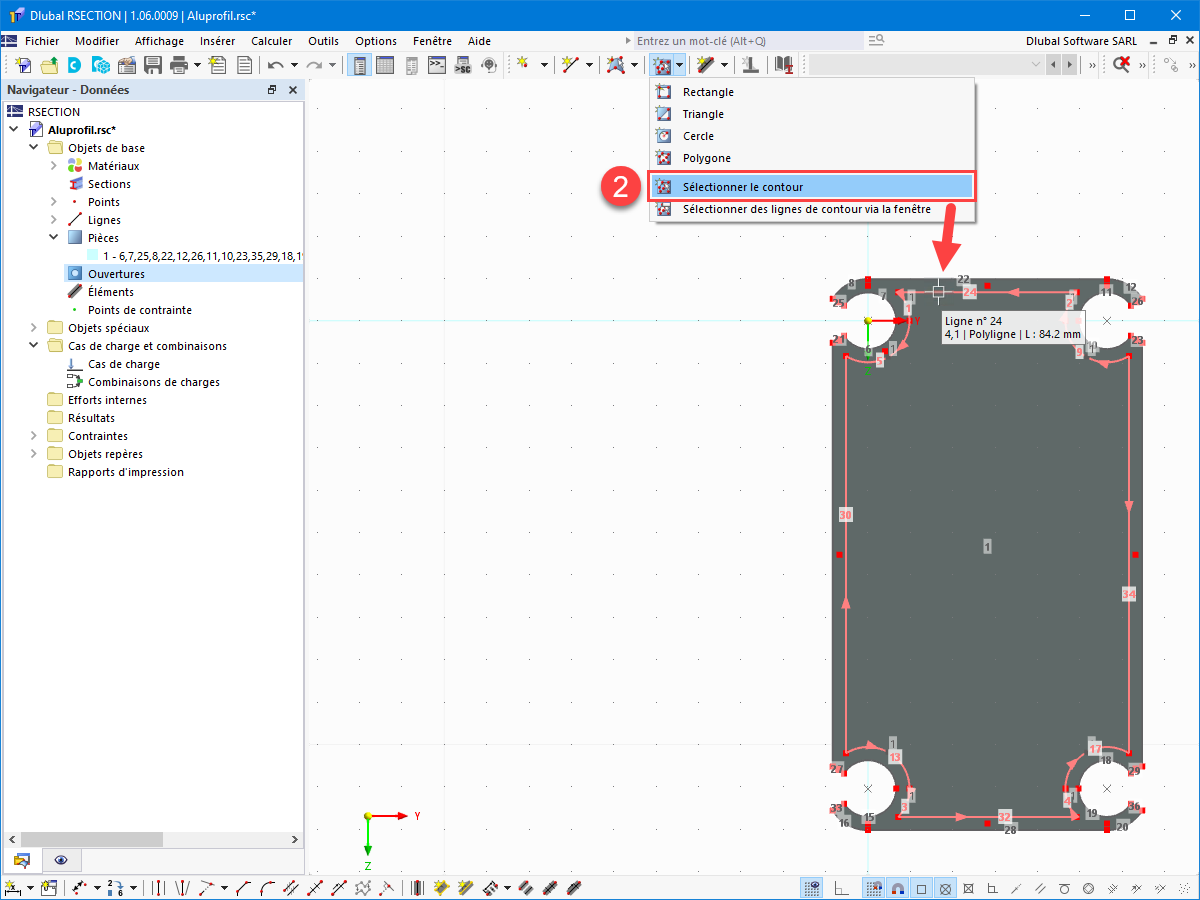Click previous load case arrow button

click(x=1053, y=65)
